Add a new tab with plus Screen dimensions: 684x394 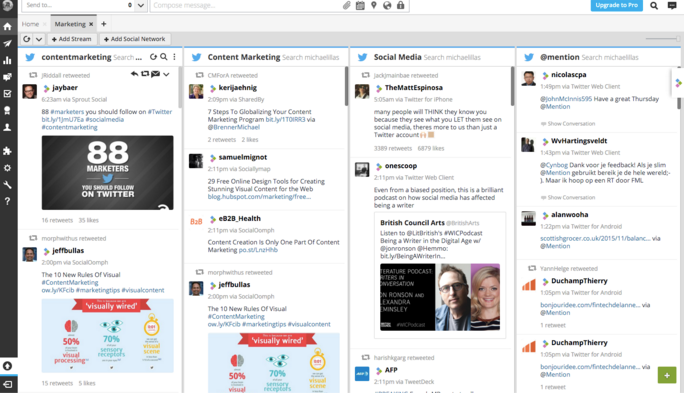(103, 24)
